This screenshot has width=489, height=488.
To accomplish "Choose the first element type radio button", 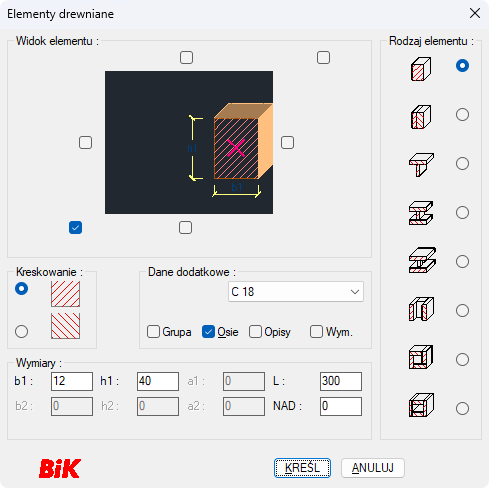I will pos(462,66).
